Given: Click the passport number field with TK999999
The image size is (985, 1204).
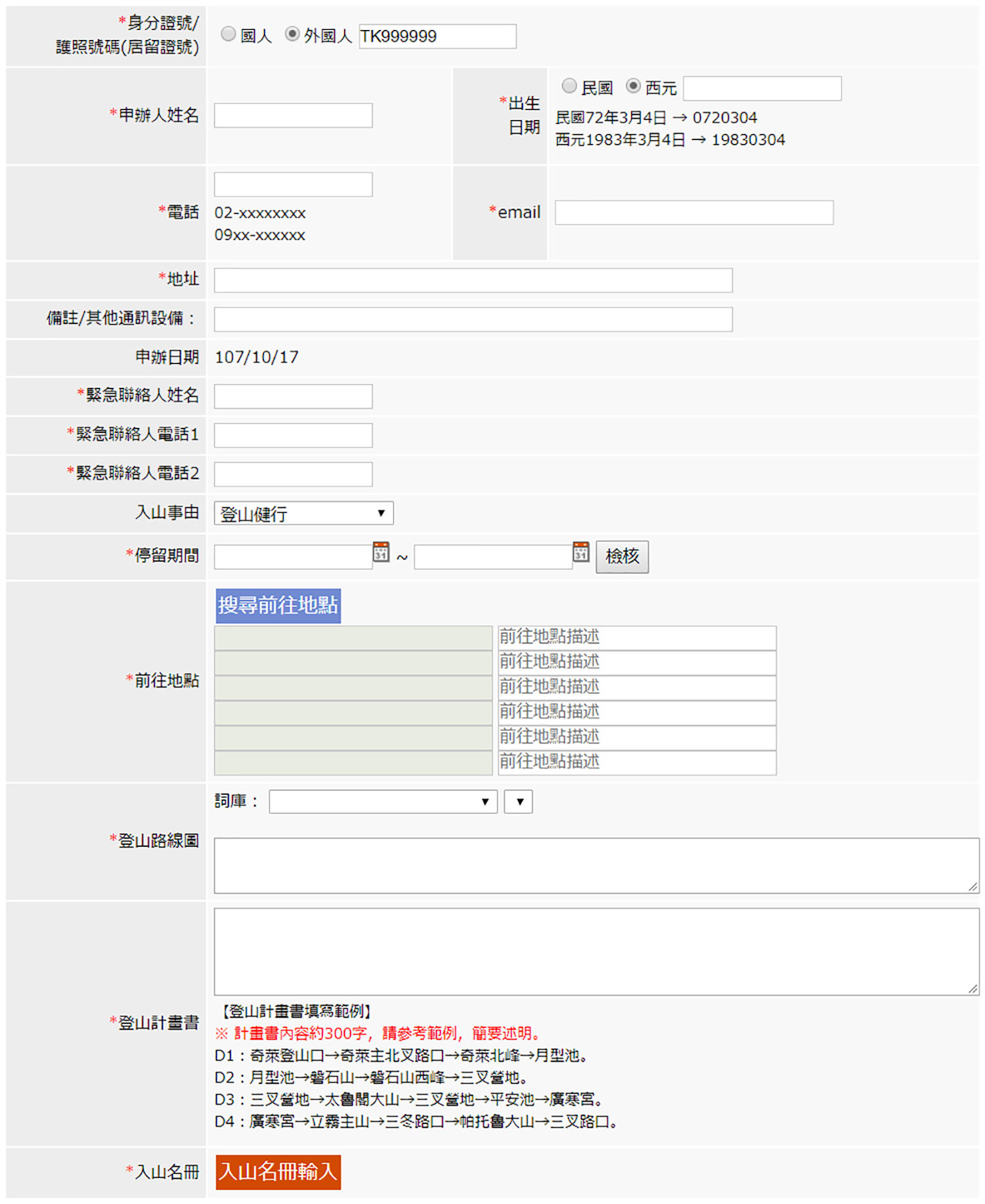Looking at the screenshot, I should (437, 36).
